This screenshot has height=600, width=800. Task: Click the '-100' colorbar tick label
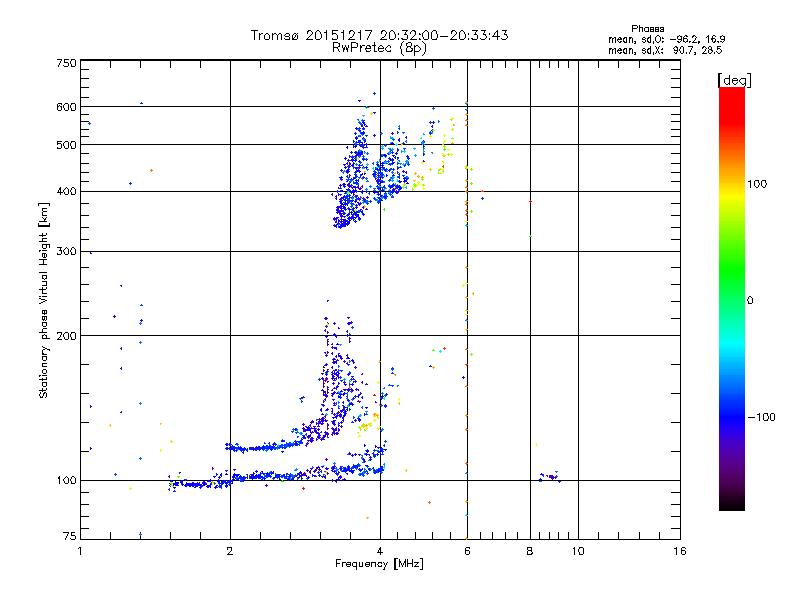point(761,417)
